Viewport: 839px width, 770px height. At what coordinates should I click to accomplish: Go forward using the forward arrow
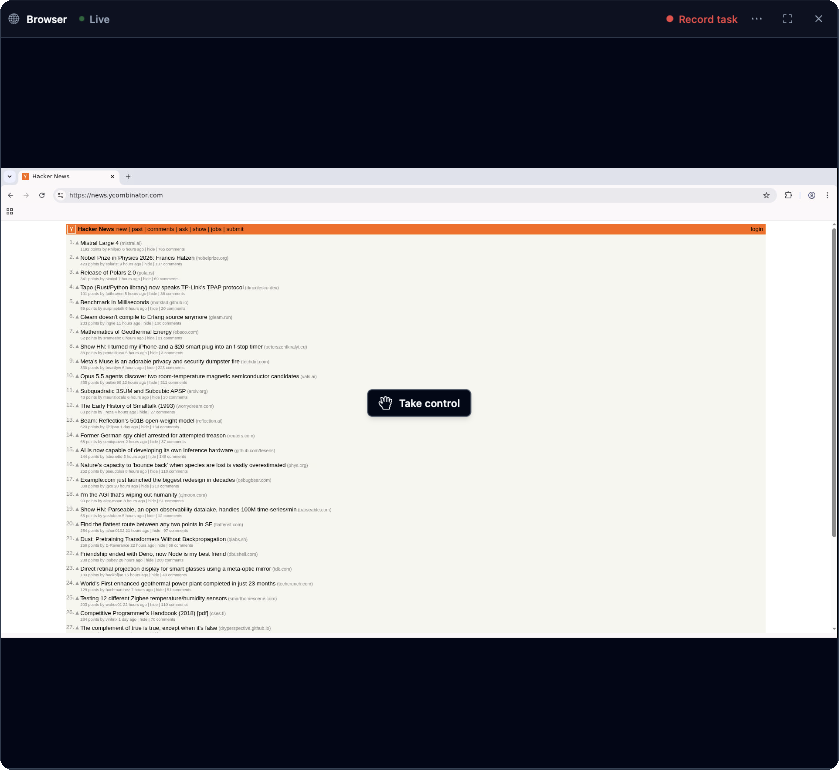[26, 195]
